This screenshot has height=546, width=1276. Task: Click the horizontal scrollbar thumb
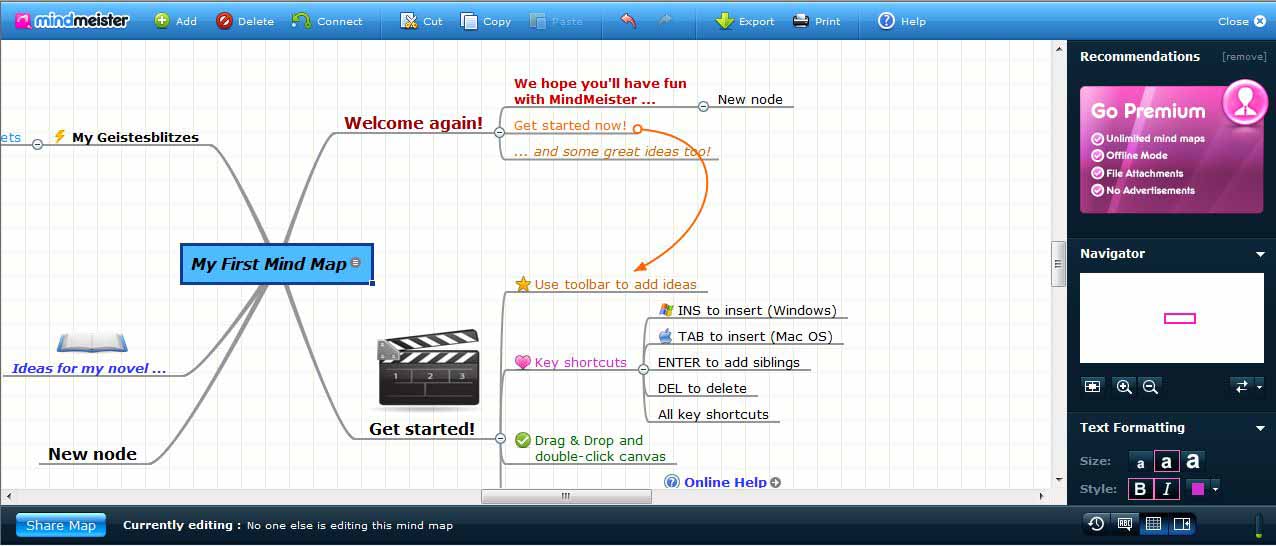pos(566,496)
